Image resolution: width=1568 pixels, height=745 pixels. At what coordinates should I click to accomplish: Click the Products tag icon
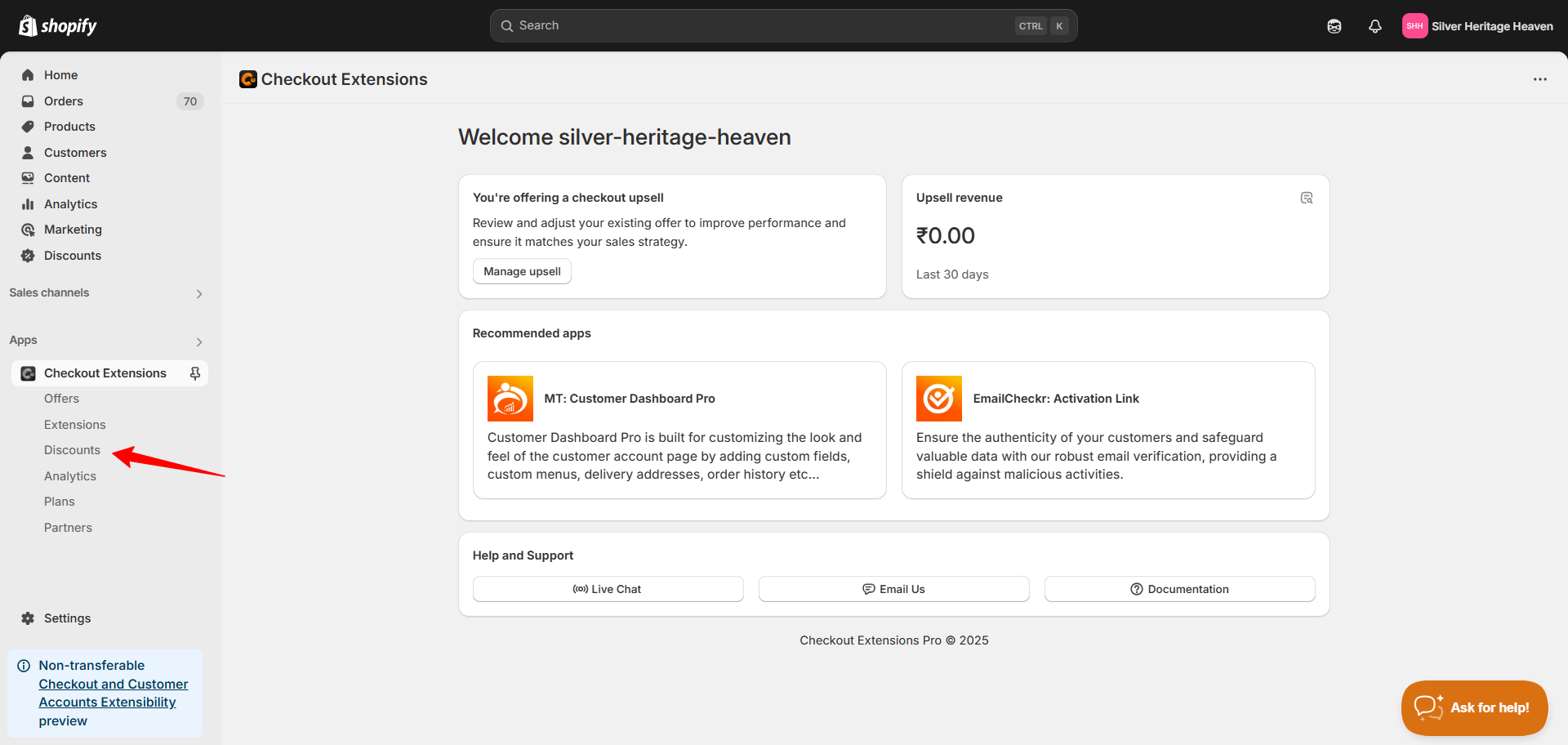point(28,127)
